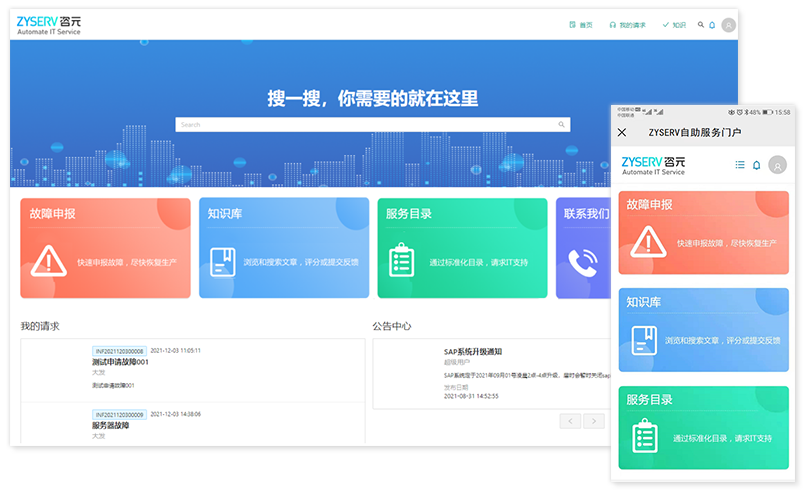Open user avatar in desktop header
The image size is (808, 495).
click(x=729, y=25)
